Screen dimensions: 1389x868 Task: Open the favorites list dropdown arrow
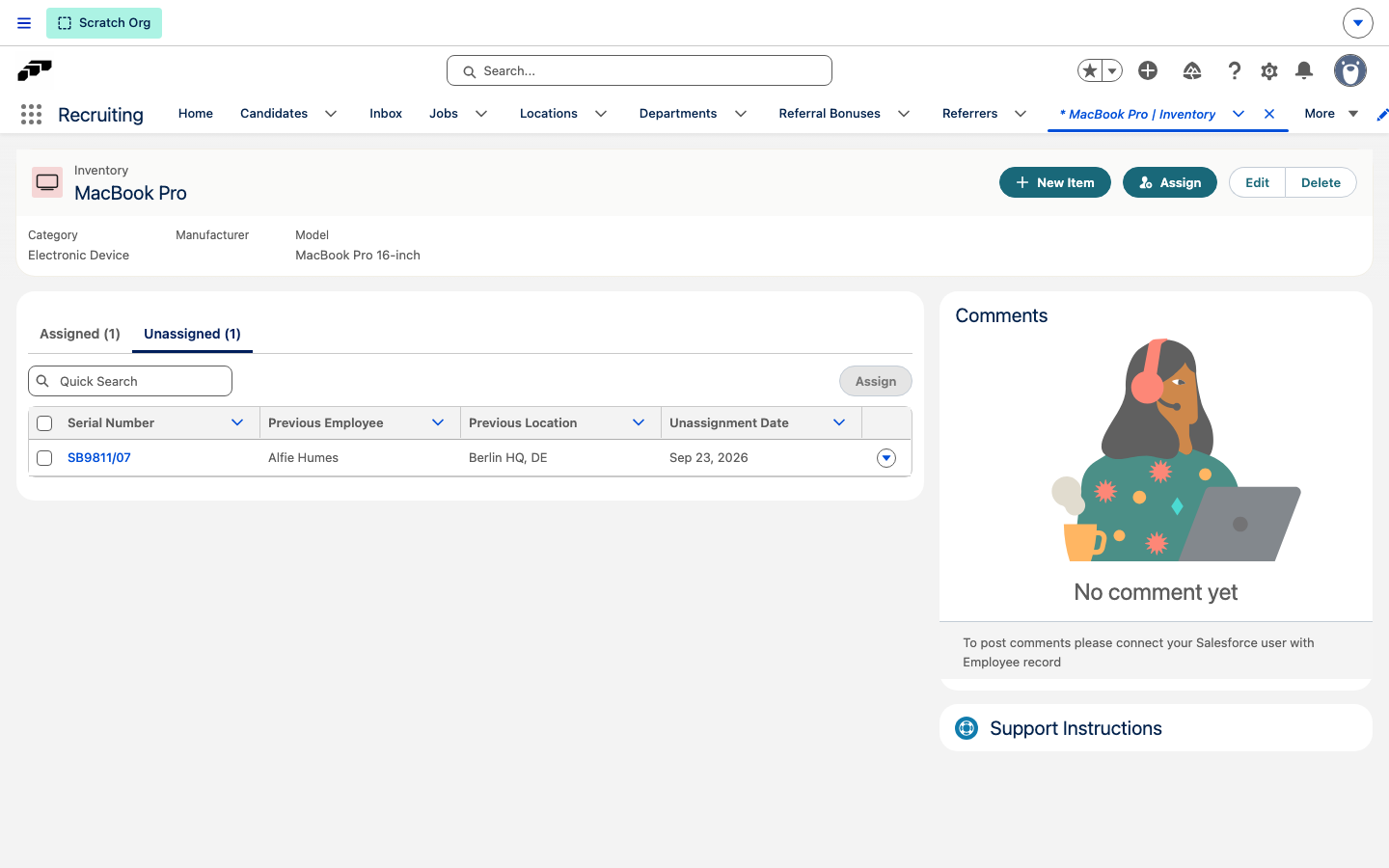point(1112,70)
